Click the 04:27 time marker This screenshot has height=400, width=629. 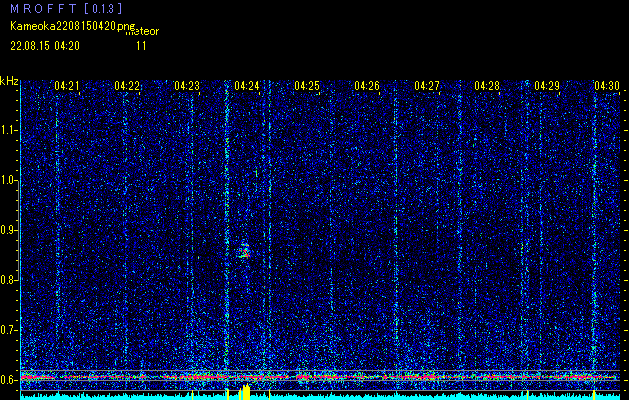tap(426, 85)
